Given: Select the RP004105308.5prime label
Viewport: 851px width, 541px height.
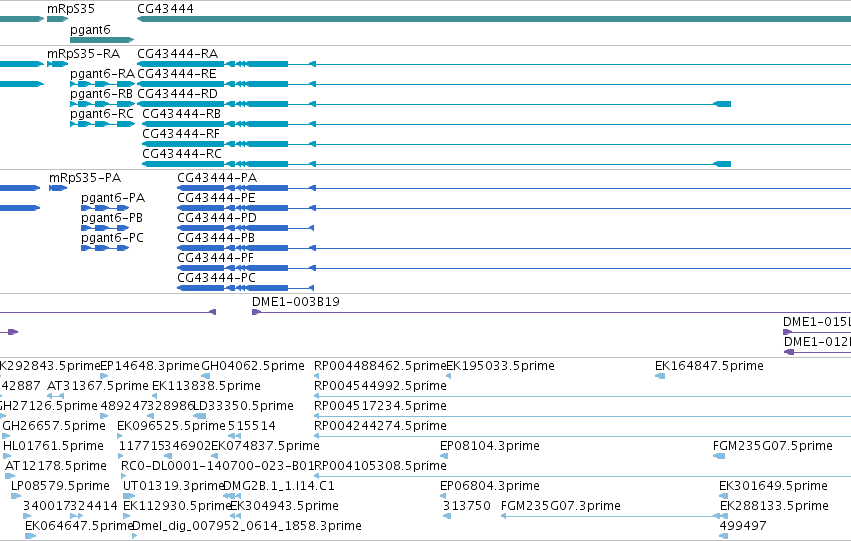Looking at the screenshot, I should [380, 467].
